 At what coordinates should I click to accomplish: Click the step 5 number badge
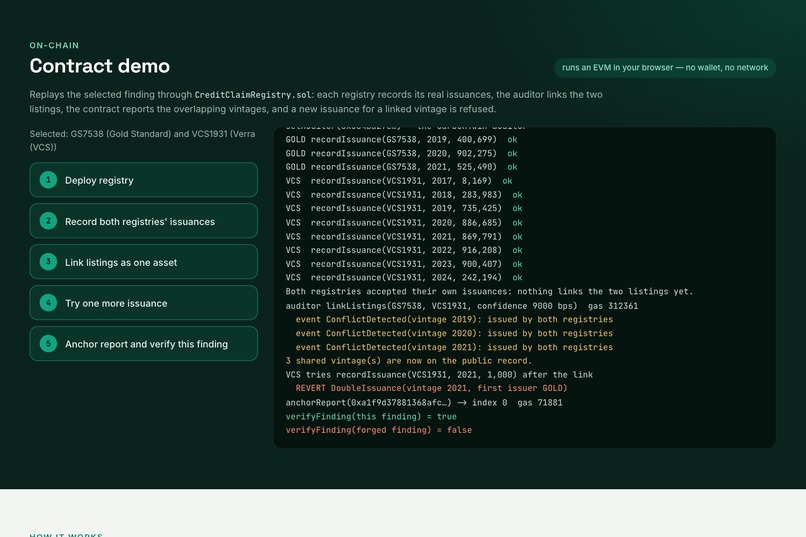click(48, 344)
